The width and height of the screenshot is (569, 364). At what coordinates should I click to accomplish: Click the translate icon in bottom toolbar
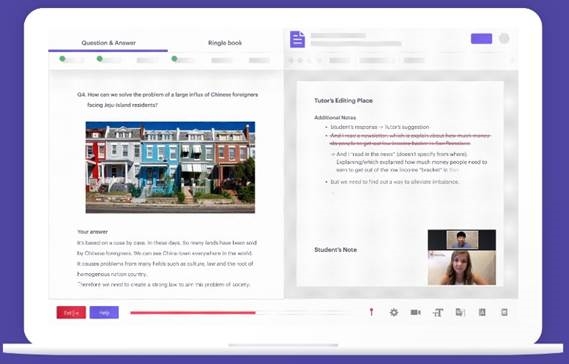coord(460,312)
